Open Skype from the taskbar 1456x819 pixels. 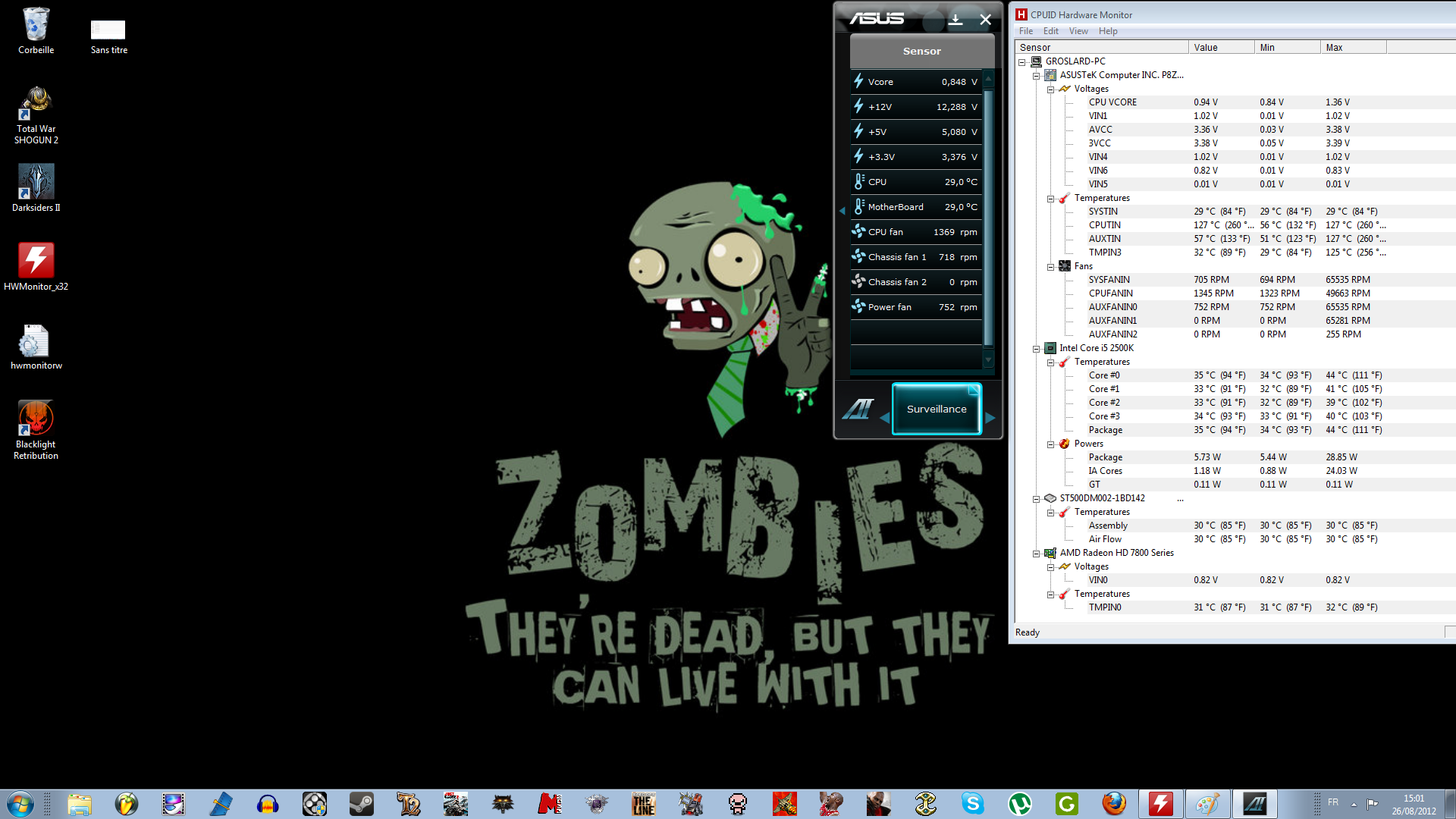pyautogui.click(x=972, y=804)
